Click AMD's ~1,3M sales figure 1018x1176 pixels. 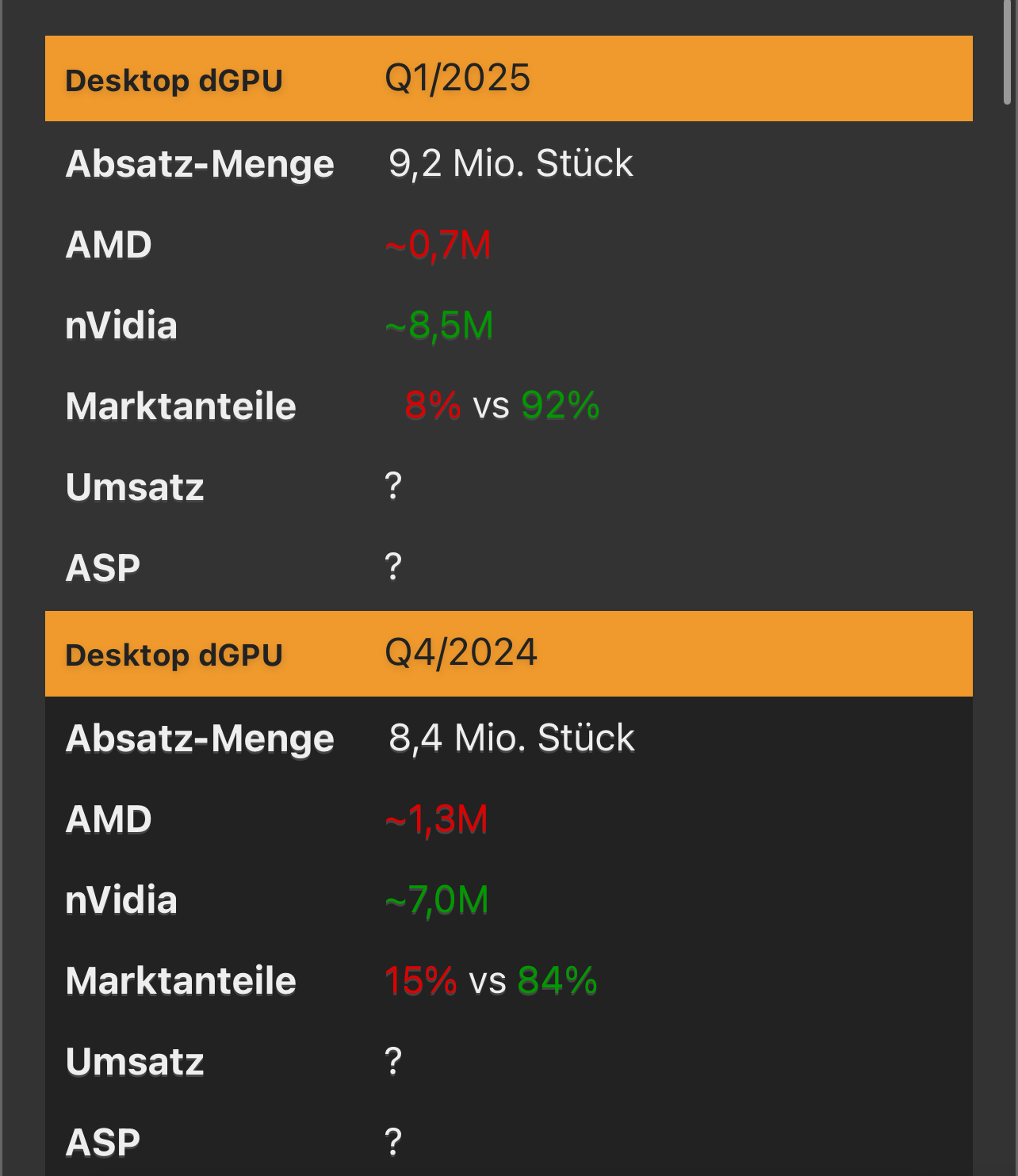437,819
